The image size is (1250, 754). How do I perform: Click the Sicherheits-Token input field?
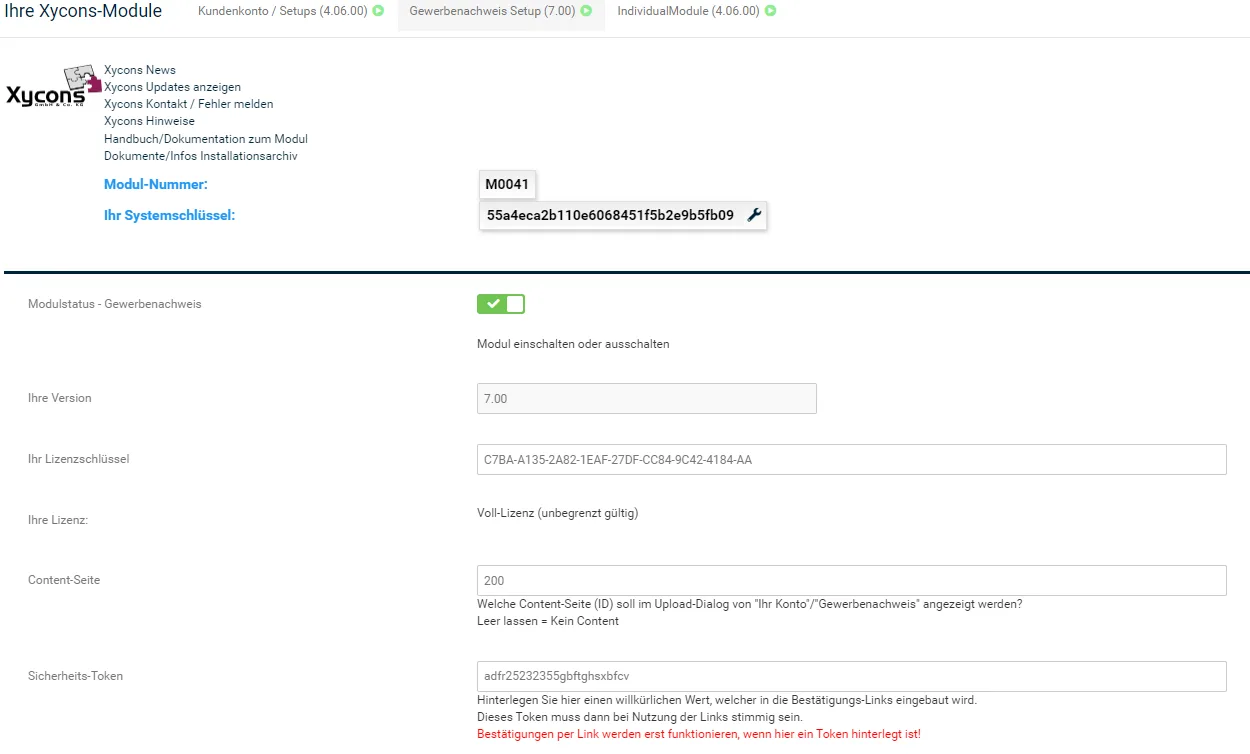(852, 676)
